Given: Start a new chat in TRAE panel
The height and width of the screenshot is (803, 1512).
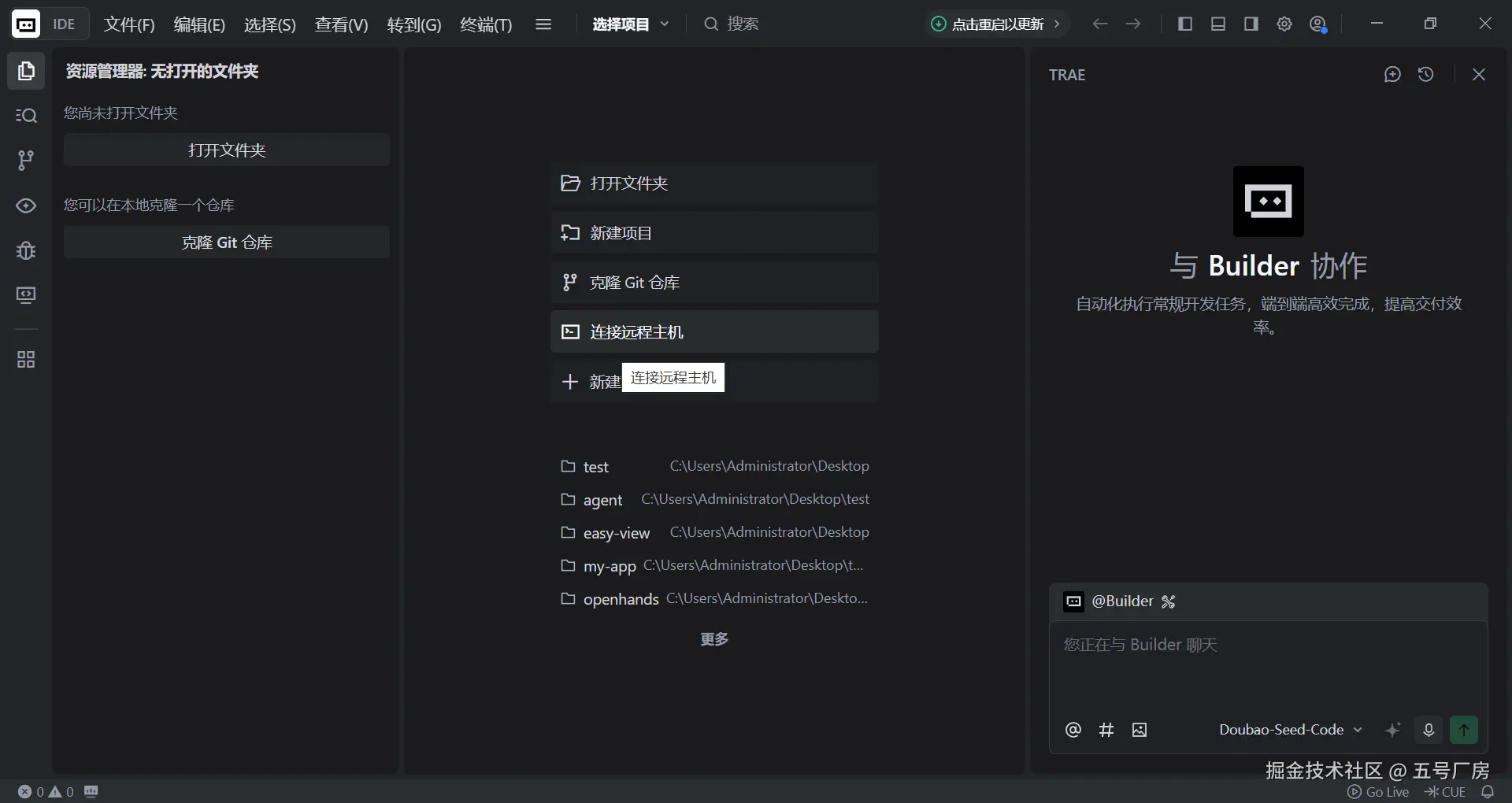Looking at the screenshot, I should tap(1392, 75).
